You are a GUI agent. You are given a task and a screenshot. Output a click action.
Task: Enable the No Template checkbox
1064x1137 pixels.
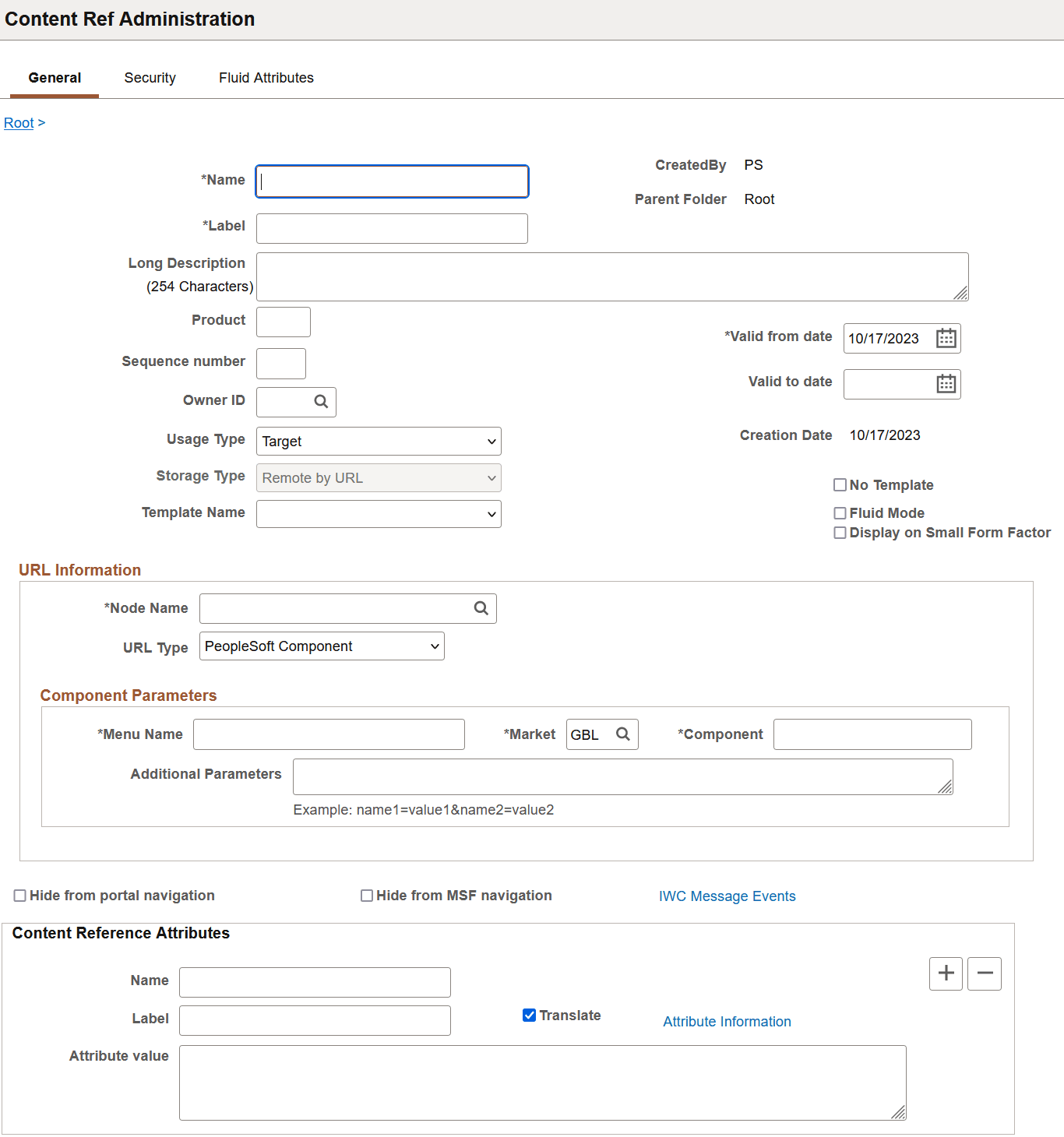point(840,484)
